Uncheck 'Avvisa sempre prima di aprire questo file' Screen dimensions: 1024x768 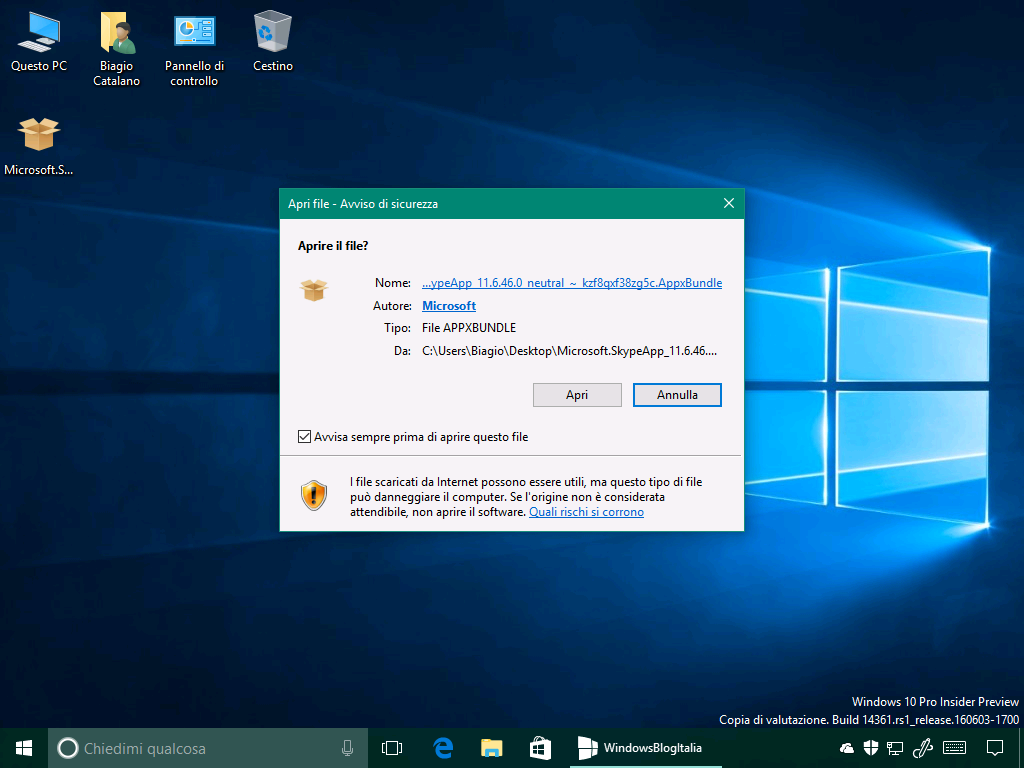tap(304, 437)
